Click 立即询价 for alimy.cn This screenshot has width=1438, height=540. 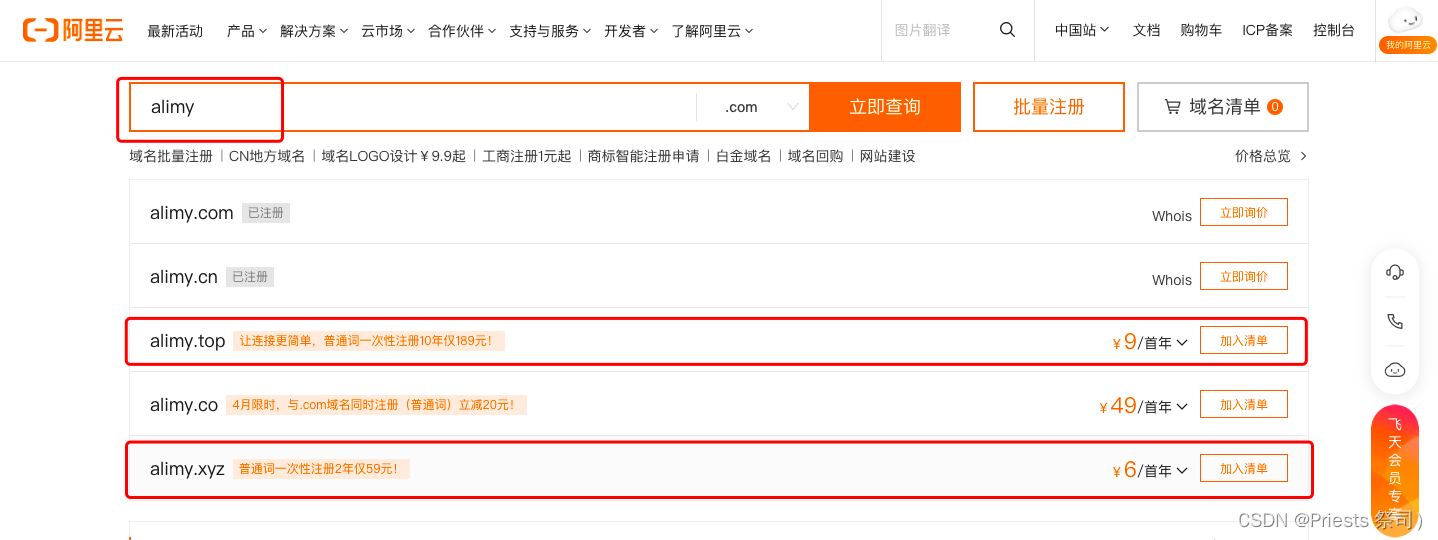pyautogui.click(x=1244, y=276)
